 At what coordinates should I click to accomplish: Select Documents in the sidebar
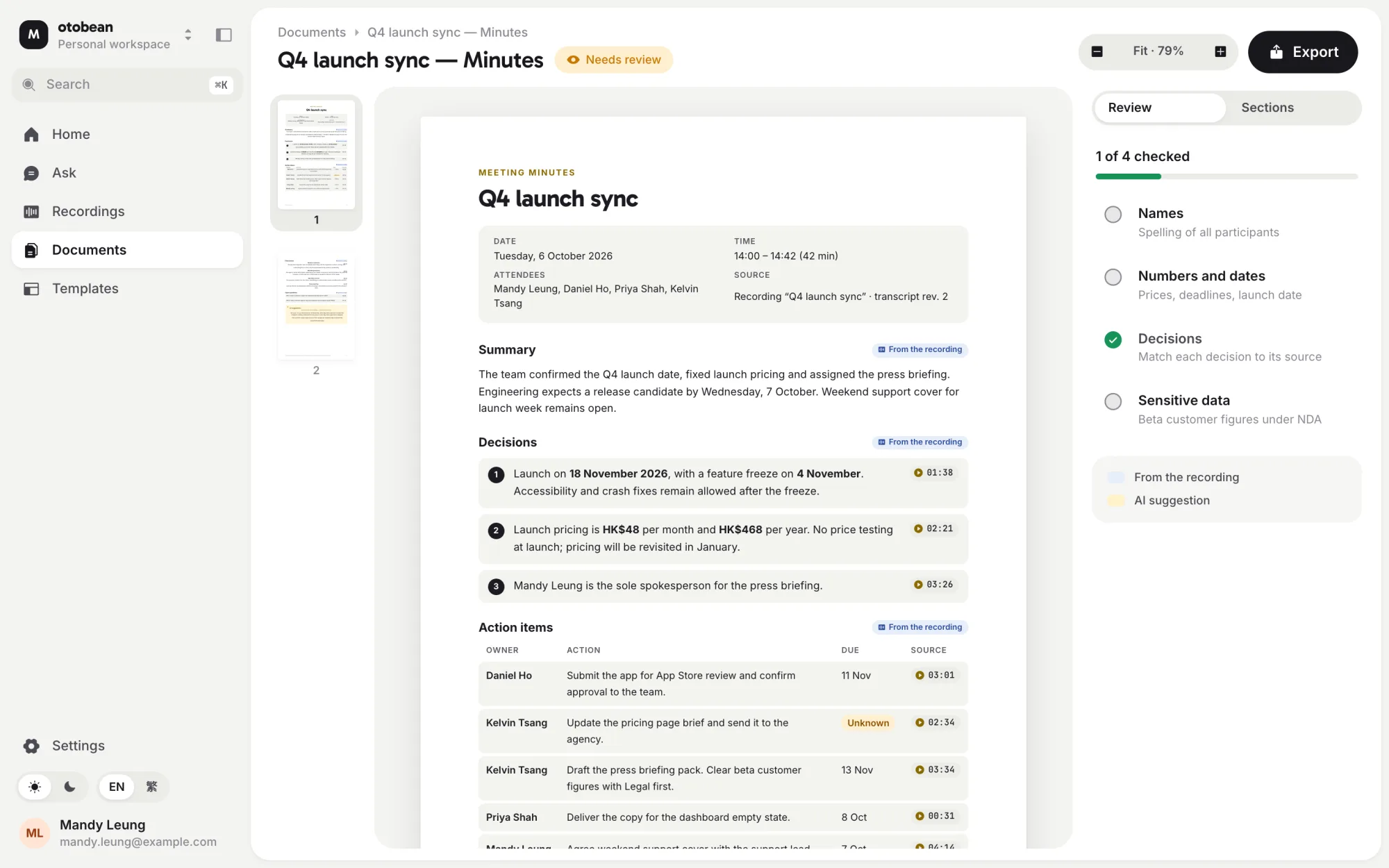pos(128,250)
